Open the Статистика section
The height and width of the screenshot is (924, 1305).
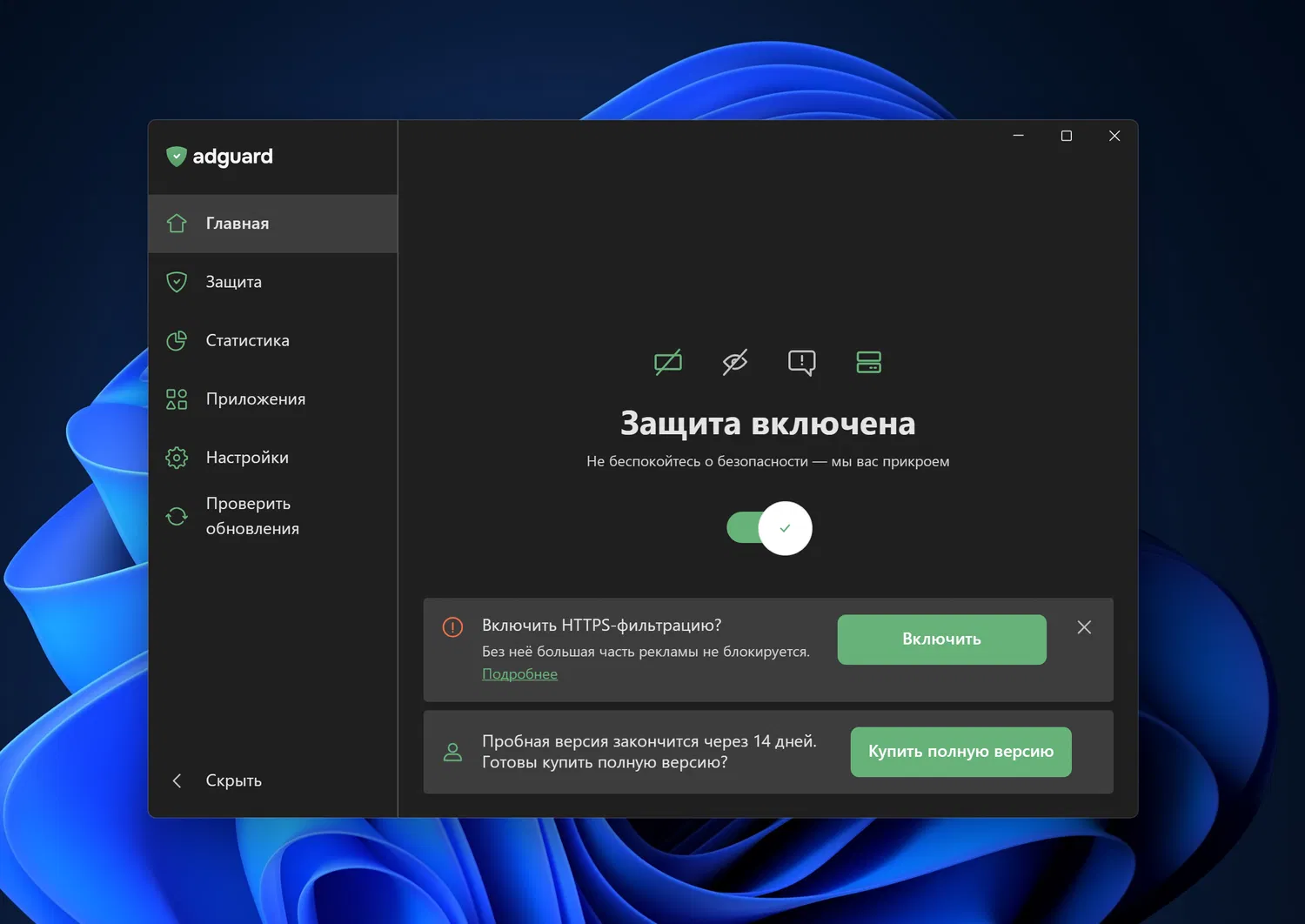[x=272, y=340]
